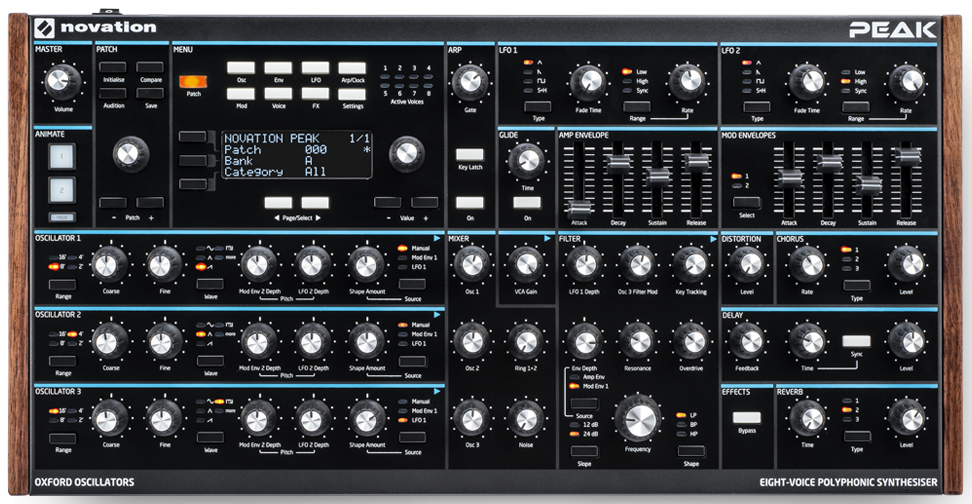Click the Arp Gate knob

[470, 82]
